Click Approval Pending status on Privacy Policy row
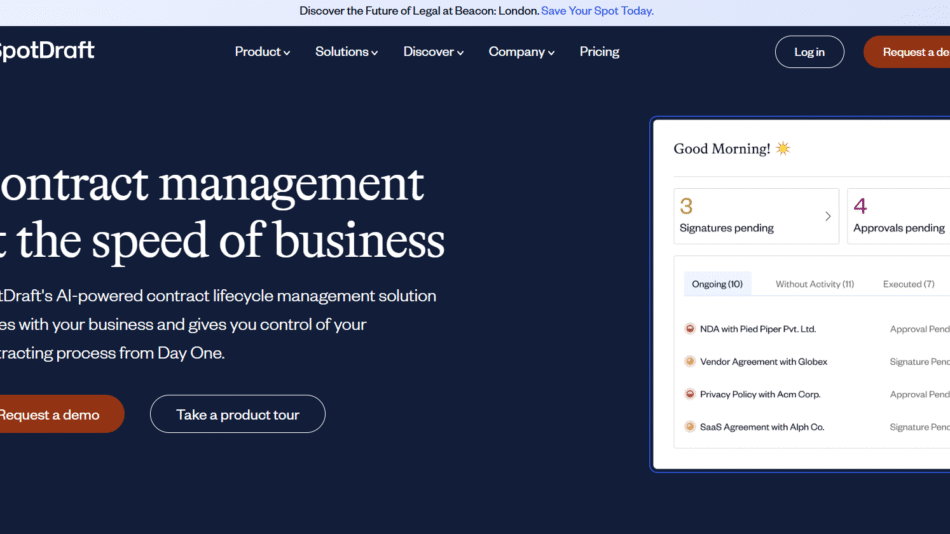 coord(920,394)
